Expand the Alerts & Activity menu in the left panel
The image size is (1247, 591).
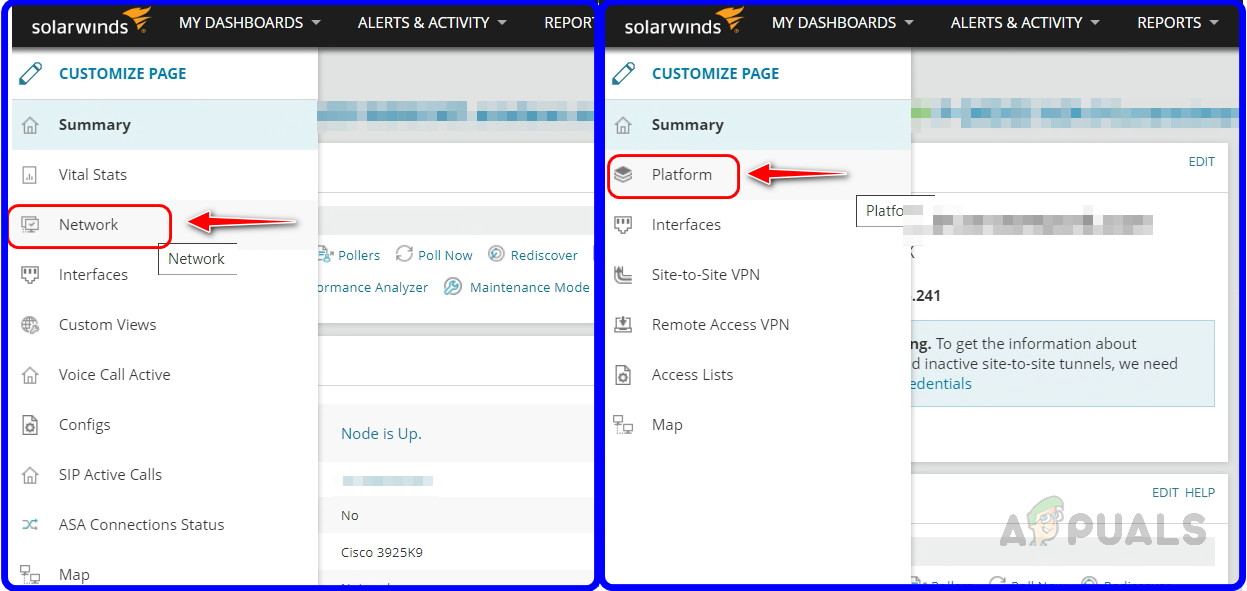(x=432, y=22)
